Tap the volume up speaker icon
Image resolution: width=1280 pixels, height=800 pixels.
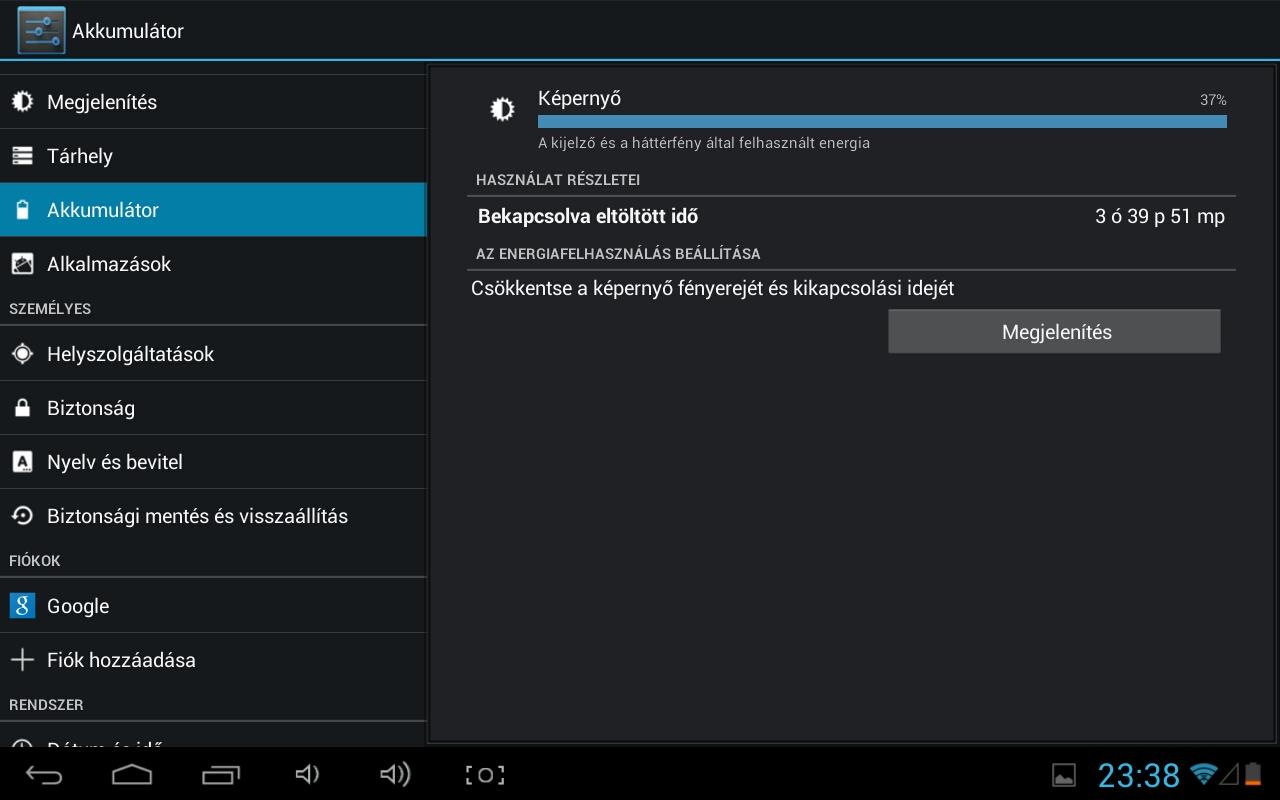[x=395, y=775]
